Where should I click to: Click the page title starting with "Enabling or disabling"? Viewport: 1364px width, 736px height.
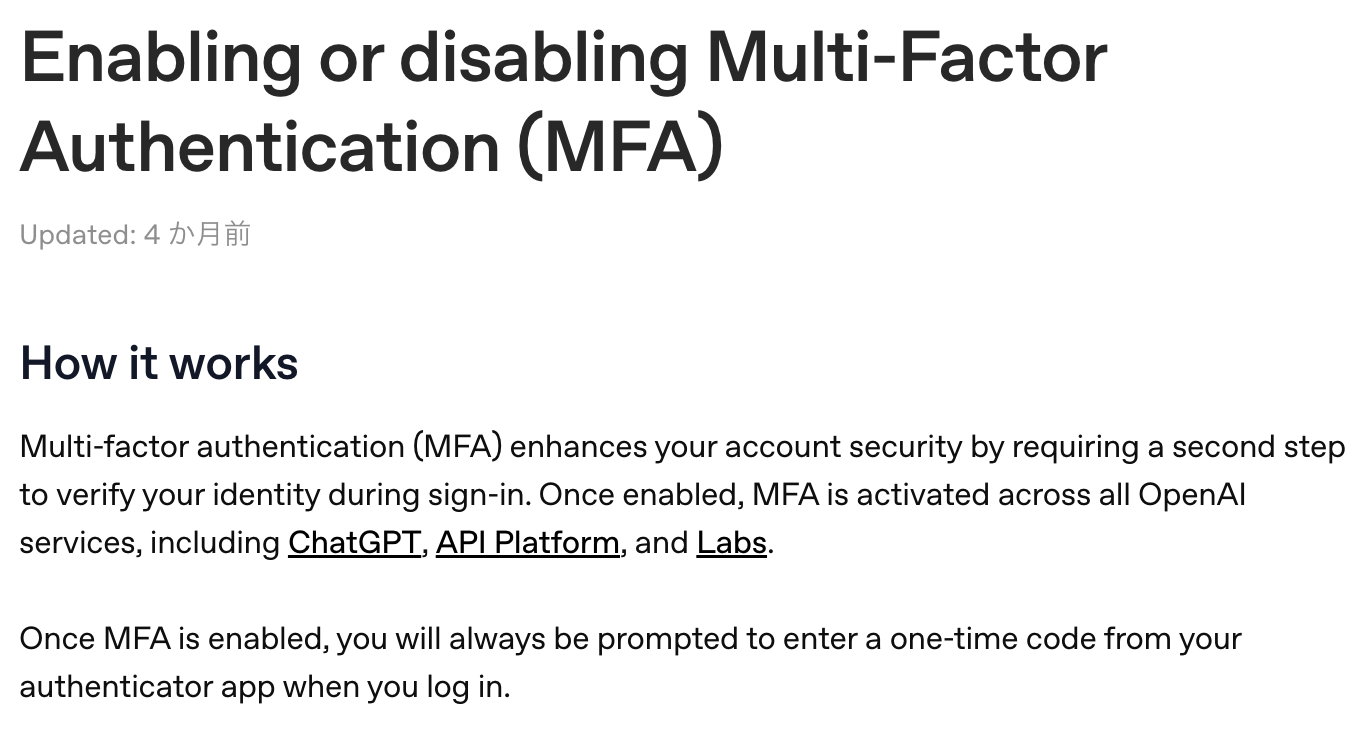pos(564,103)
